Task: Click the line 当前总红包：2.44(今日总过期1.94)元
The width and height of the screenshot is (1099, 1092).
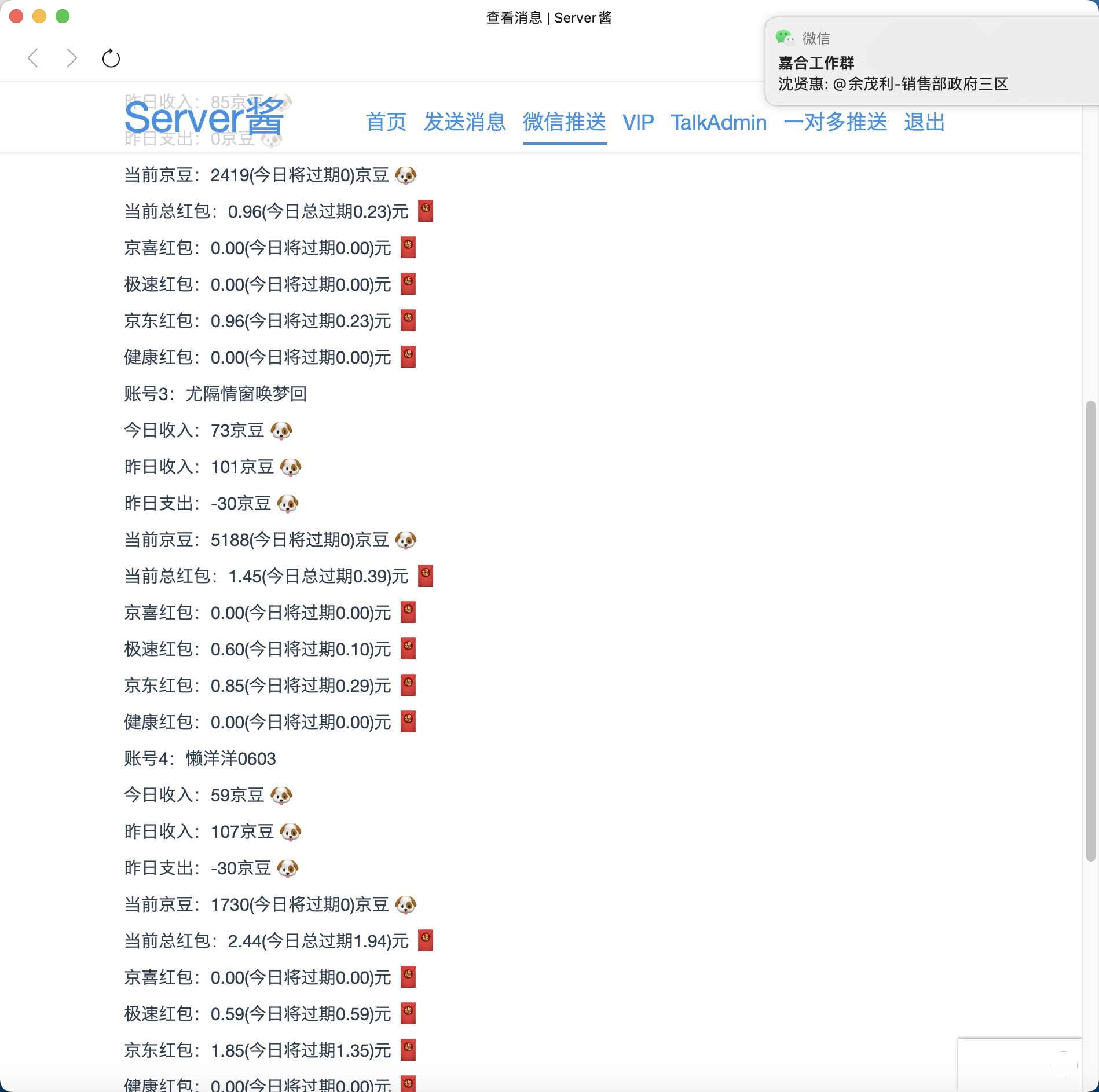Action: 279,941
